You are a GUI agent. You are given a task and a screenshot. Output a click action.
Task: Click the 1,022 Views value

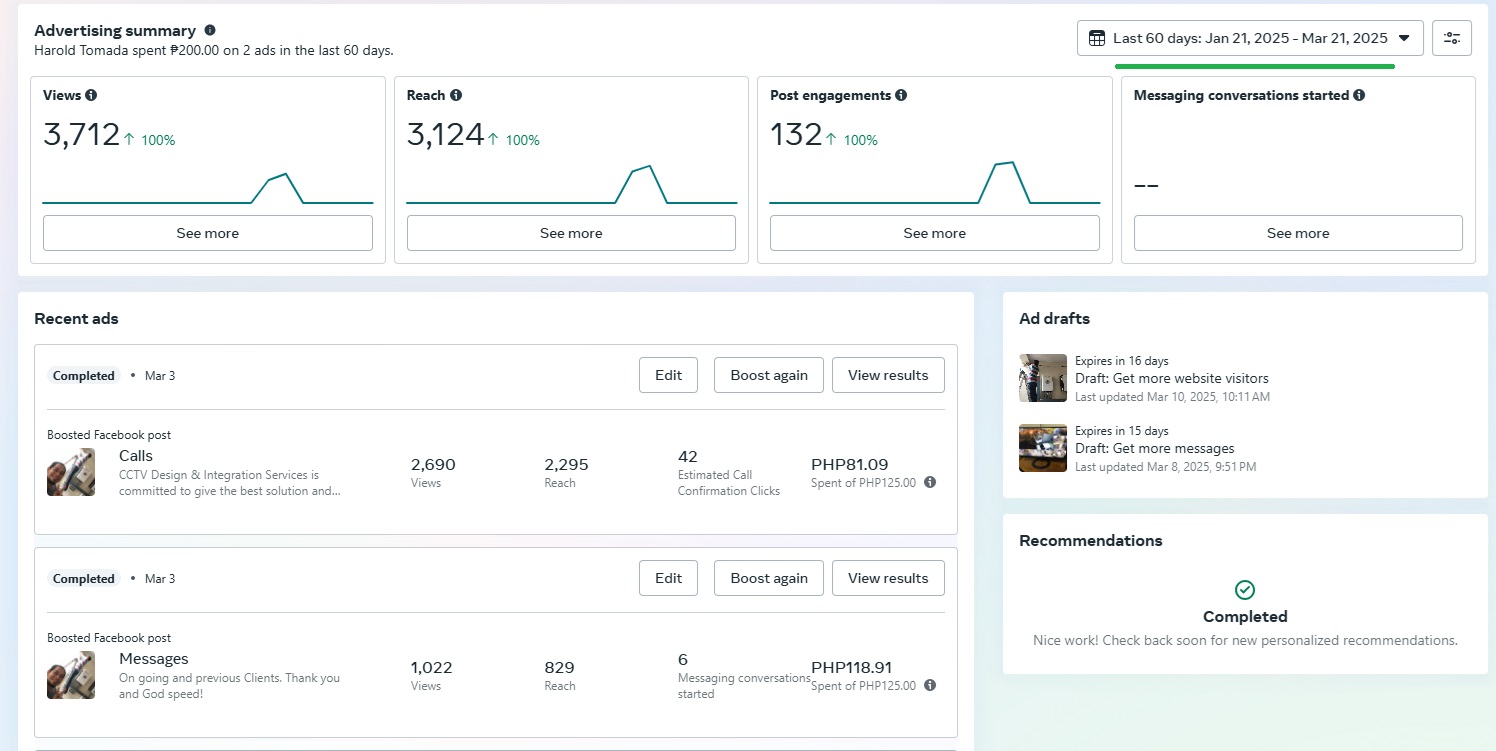point(432,668)
